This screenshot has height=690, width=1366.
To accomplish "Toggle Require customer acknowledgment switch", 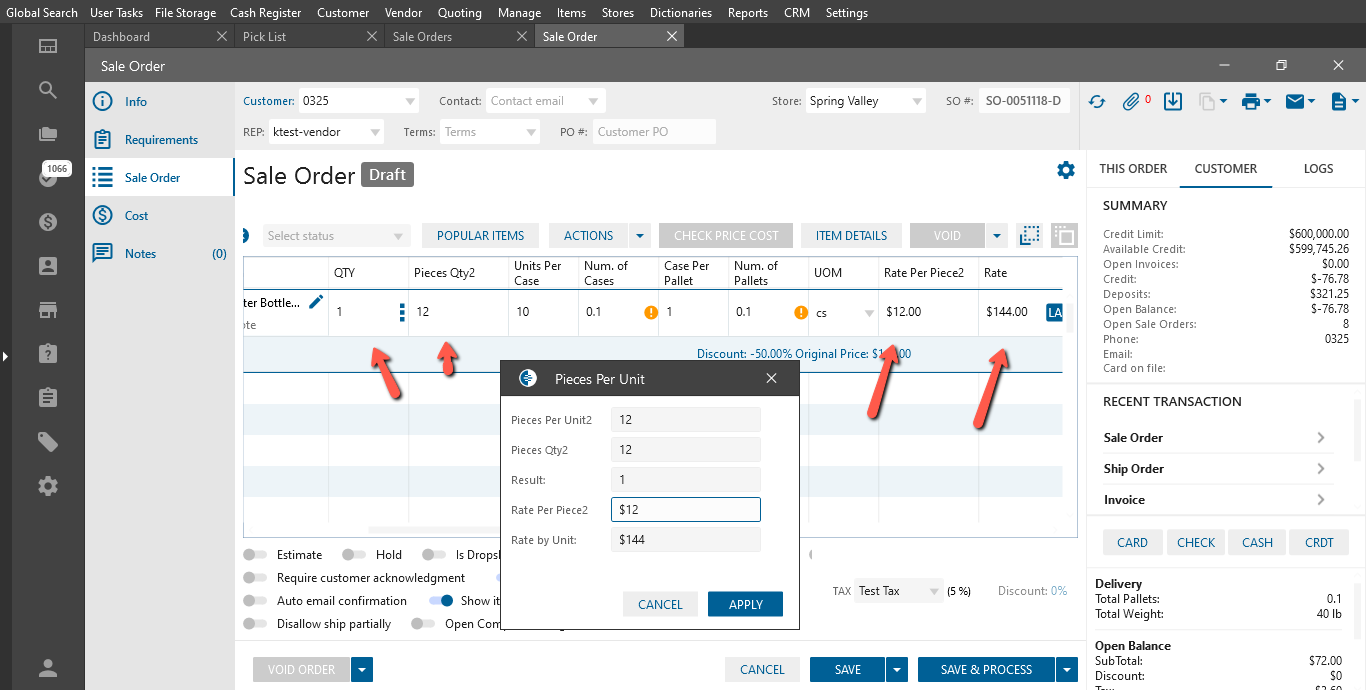I will point(256,578).
